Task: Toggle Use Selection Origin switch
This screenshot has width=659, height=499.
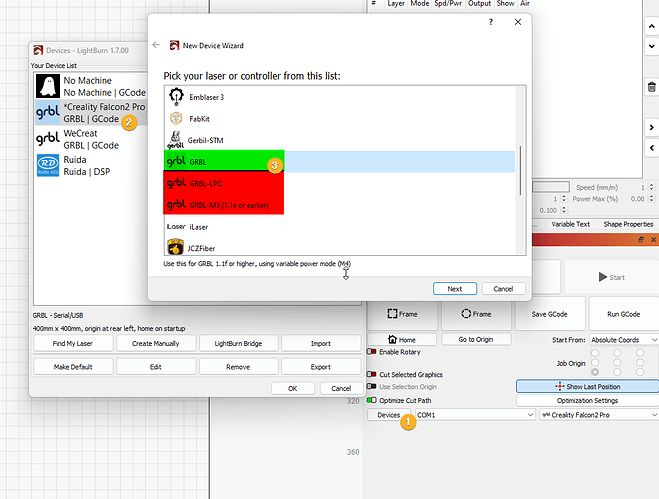Action: point(372,386)
